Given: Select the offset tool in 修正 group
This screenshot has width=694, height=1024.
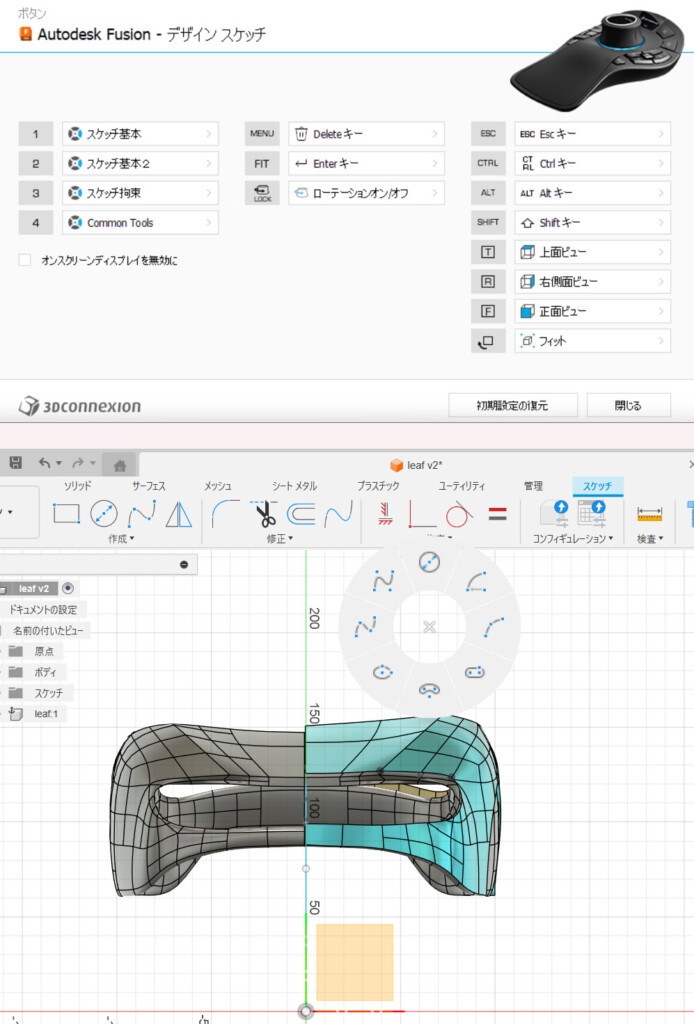Looking at the screenshot, I should [301, 514].
